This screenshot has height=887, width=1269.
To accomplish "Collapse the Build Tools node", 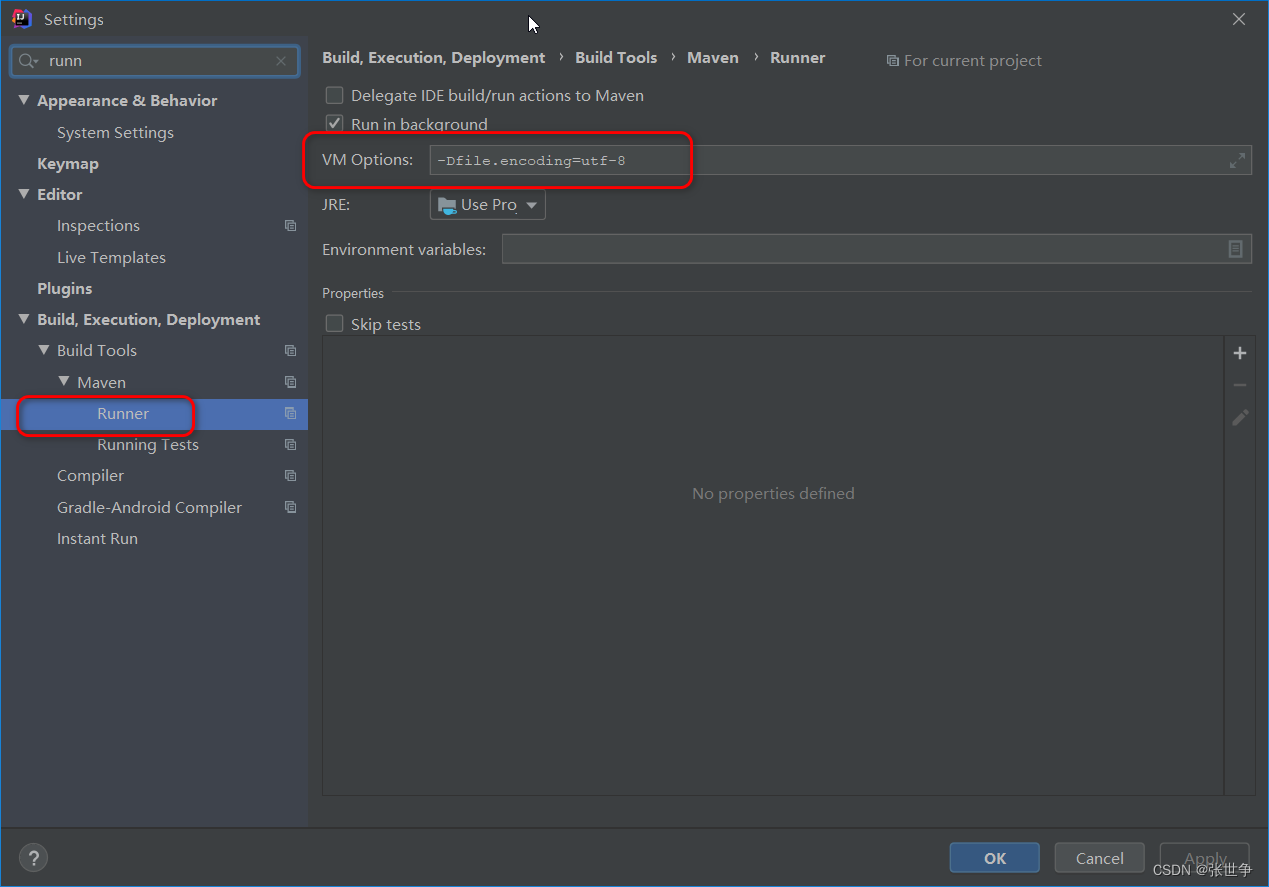I will click(44, 350).
